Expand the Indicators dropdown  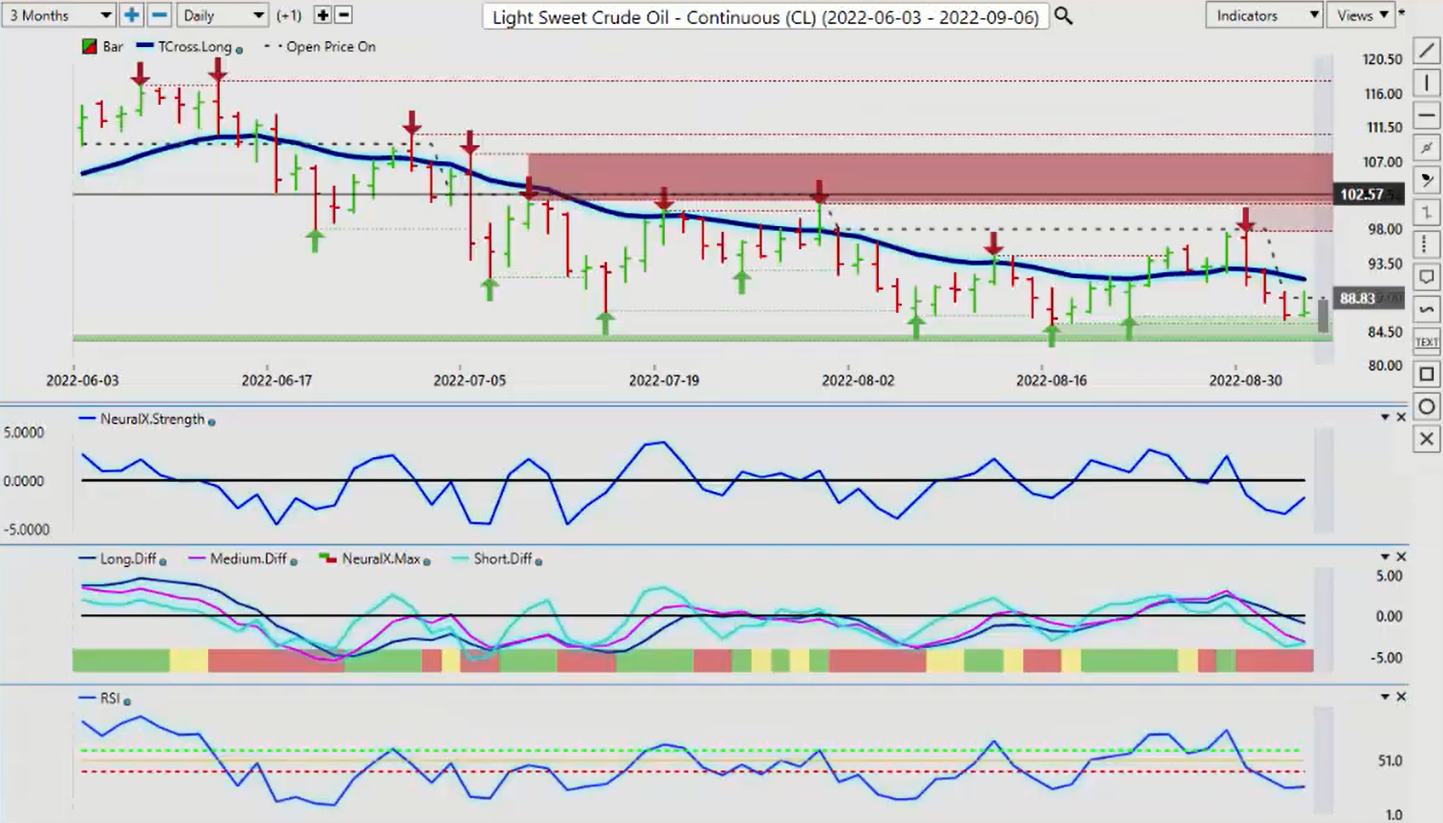pyautogui.click(x=1264, y=15)
